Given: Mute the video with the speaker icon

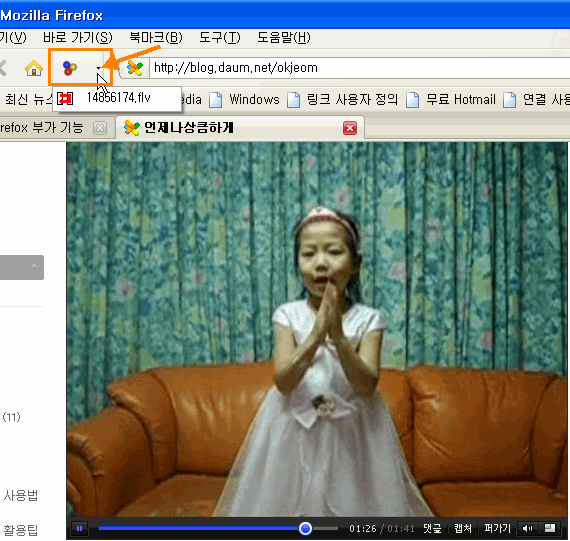Looking at the screenshot, I should point(527,528).
